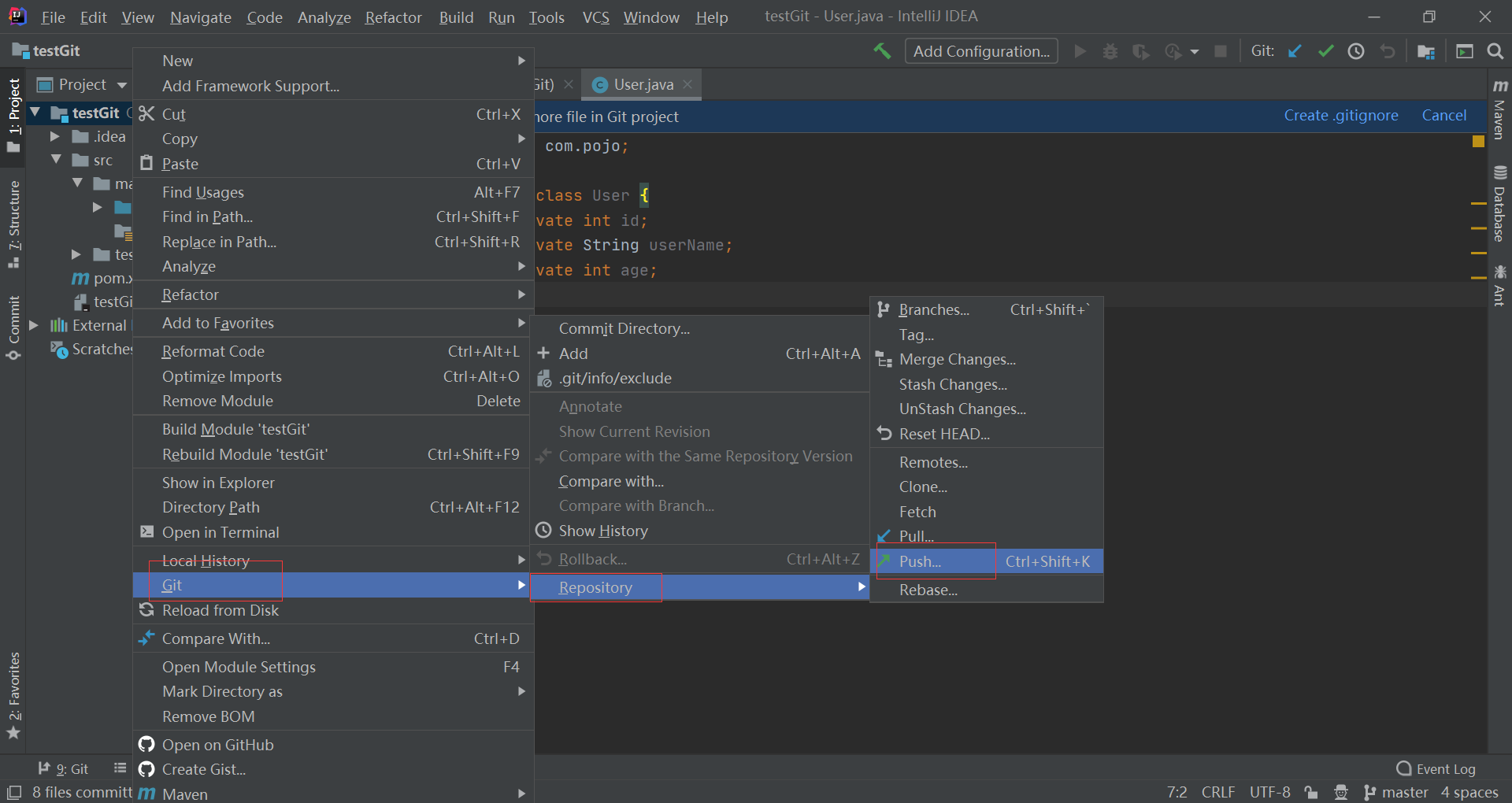Viewport: 1512px width, 803px height.
Task: Click master branch widget in status bar
Action: 1395,792
